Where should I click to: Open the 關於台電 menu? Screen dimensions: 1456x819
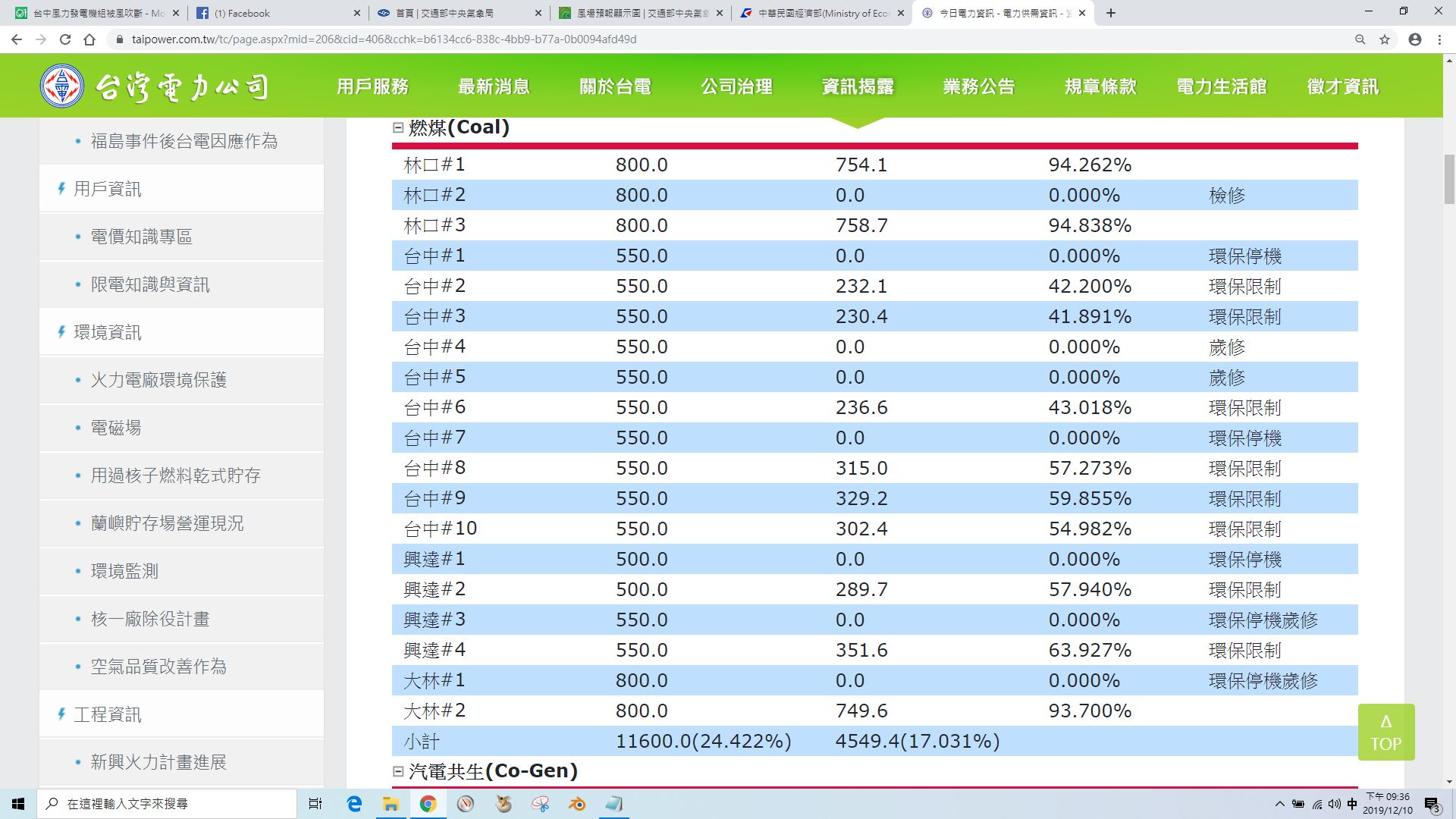615,86
